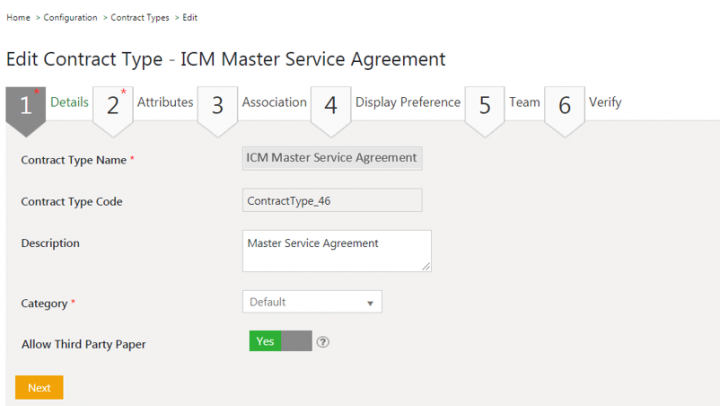
Task: Toggle Allow Third Party Paper switch
Action: click(281, 342)
